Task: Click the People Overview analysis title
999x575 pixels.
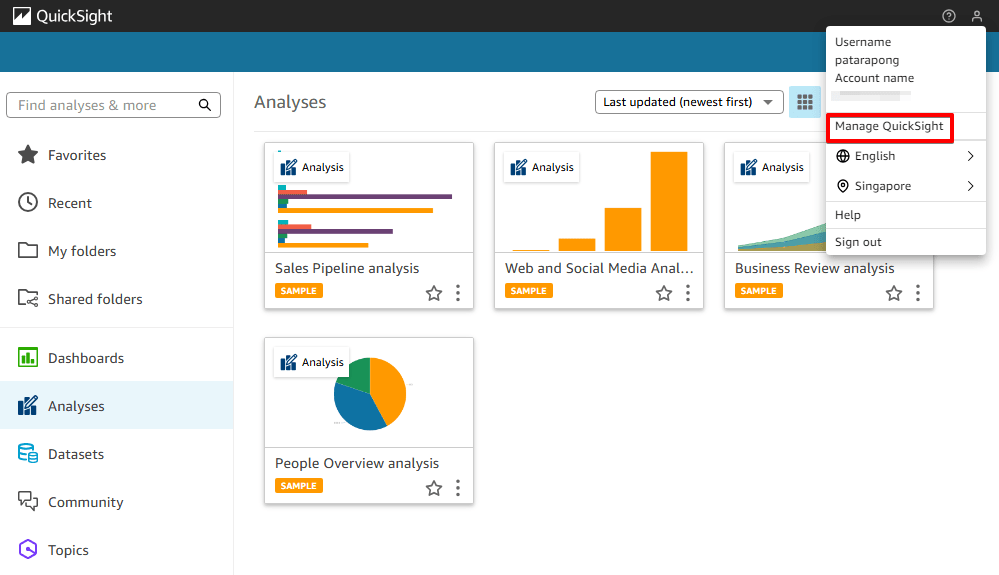Action: click(357, 463)
